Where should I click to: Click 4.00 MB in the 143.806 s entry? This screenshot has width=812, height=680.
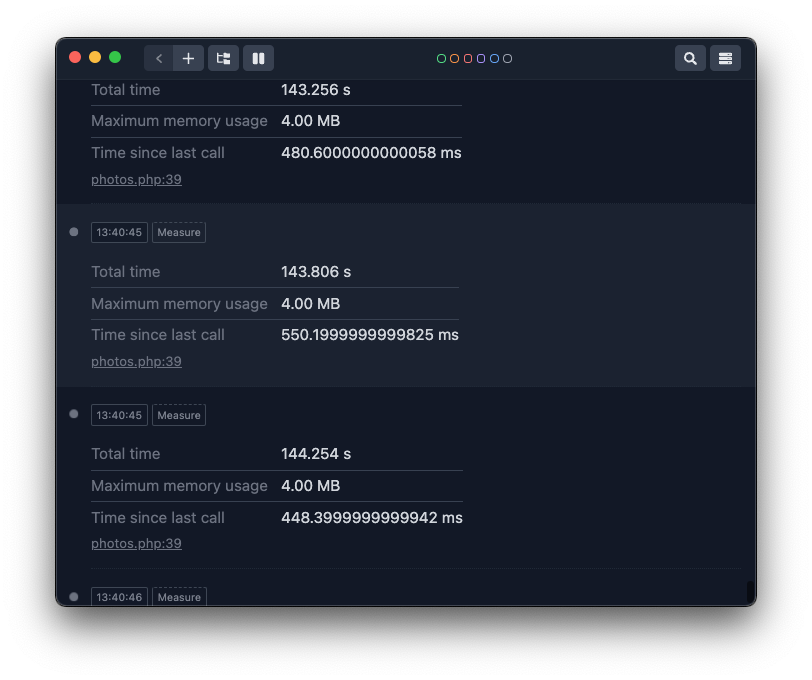pyautogui.click(x=311, y=304)
